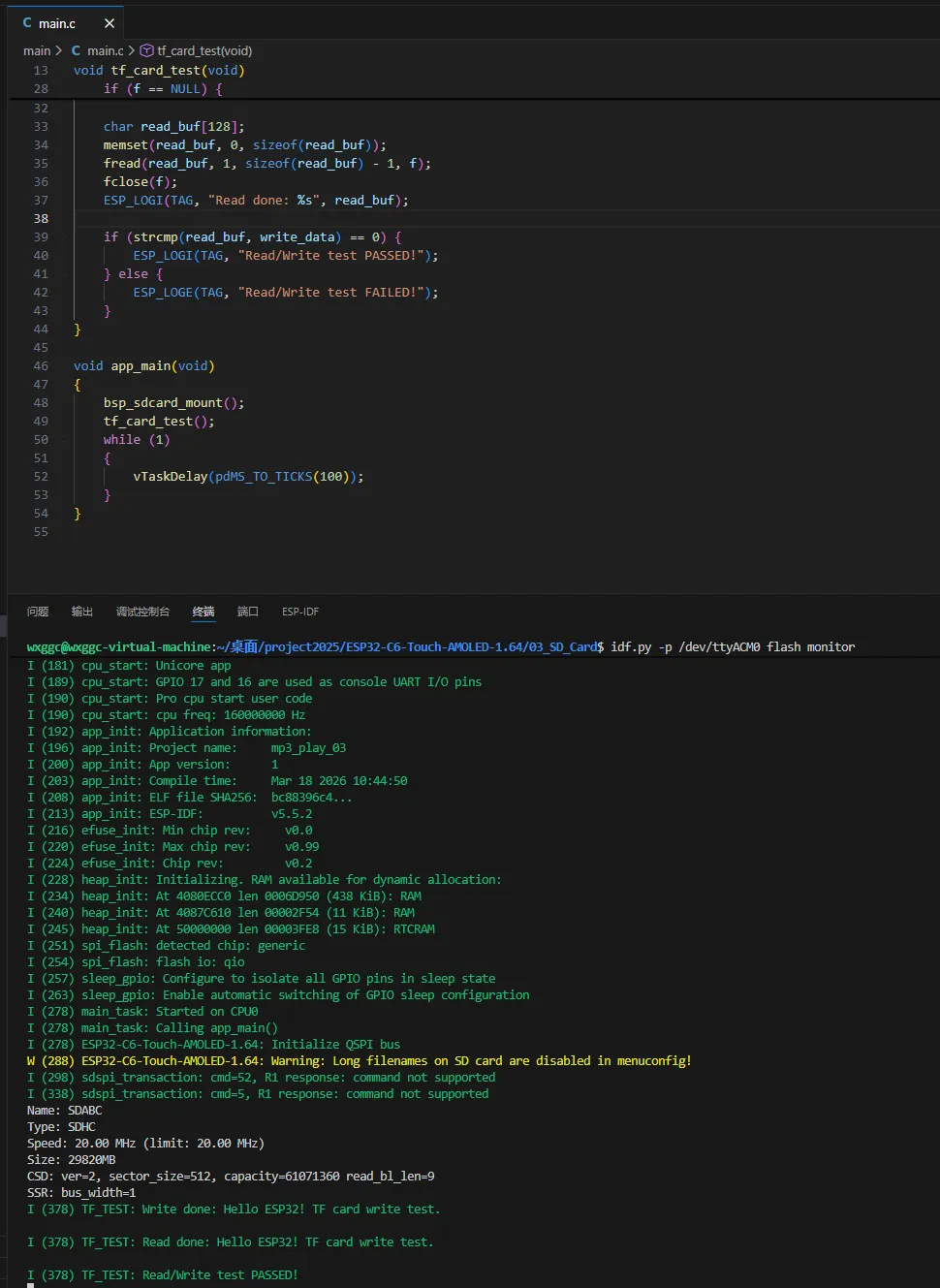940x1288 pixels.
Task: Click the vTaskDelay call on line 52
Action: coord(170,476)
